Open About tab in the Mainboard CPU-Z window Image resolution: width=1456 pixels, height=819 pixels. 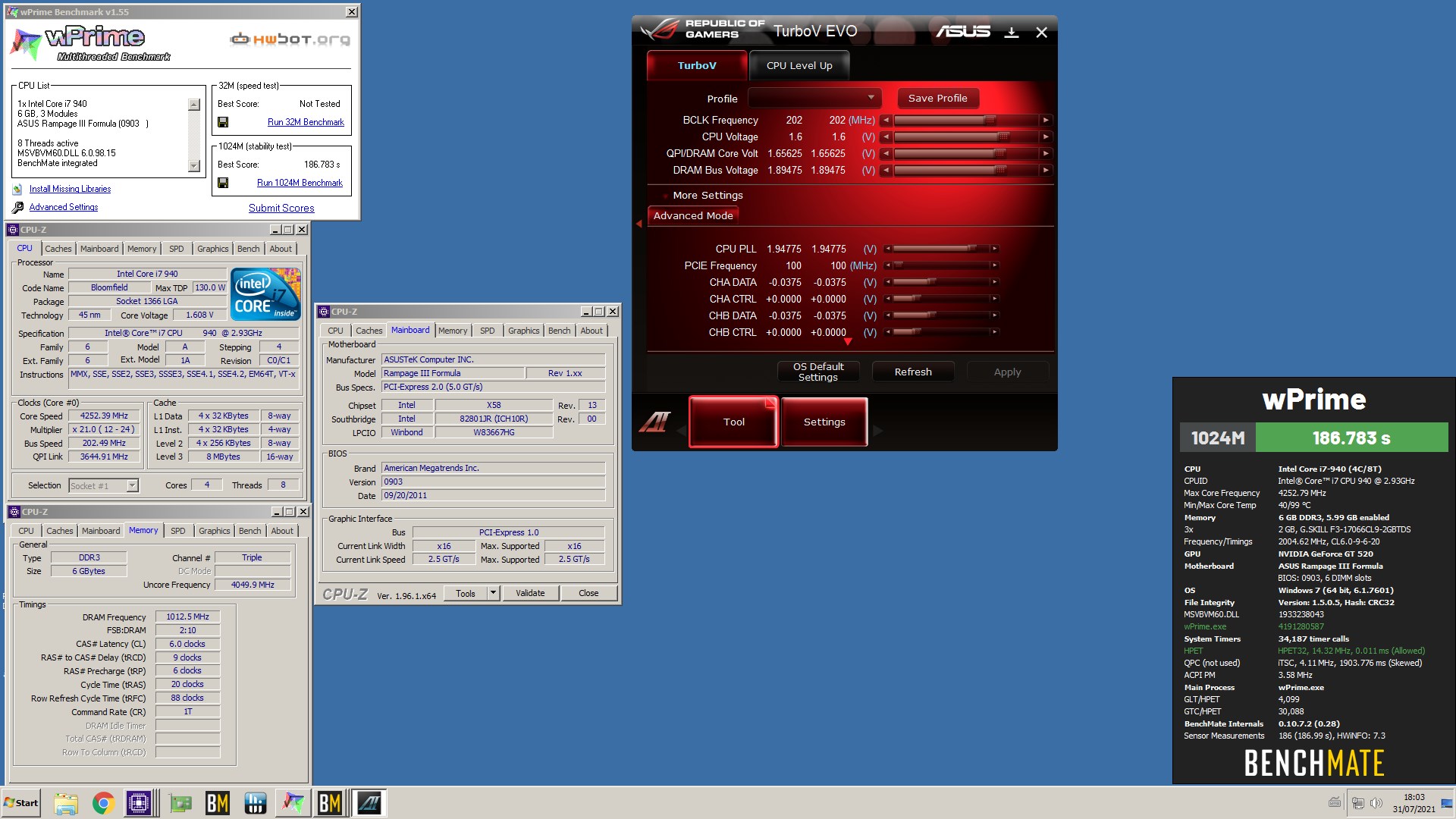tap(591, 331)
